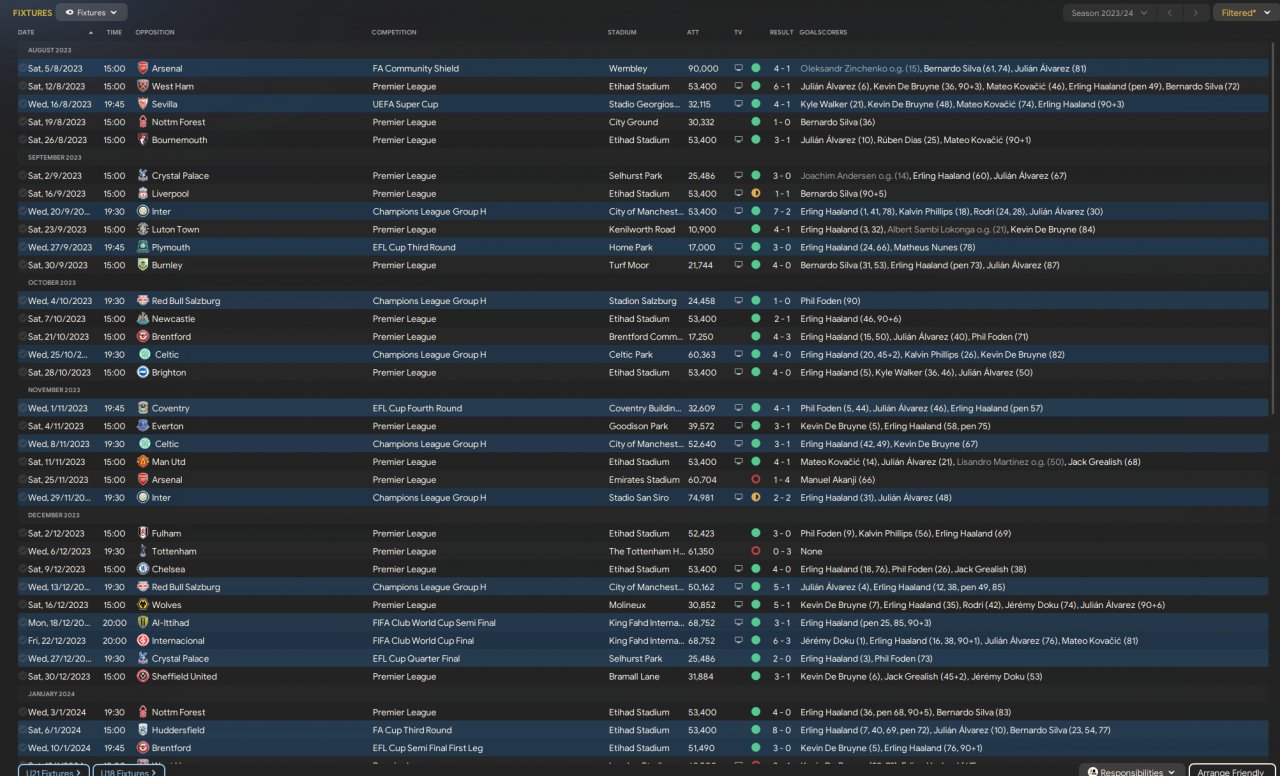Click the Bournemouth club badge
Viewport: 1280px width, 776px height.
(142, 140)
